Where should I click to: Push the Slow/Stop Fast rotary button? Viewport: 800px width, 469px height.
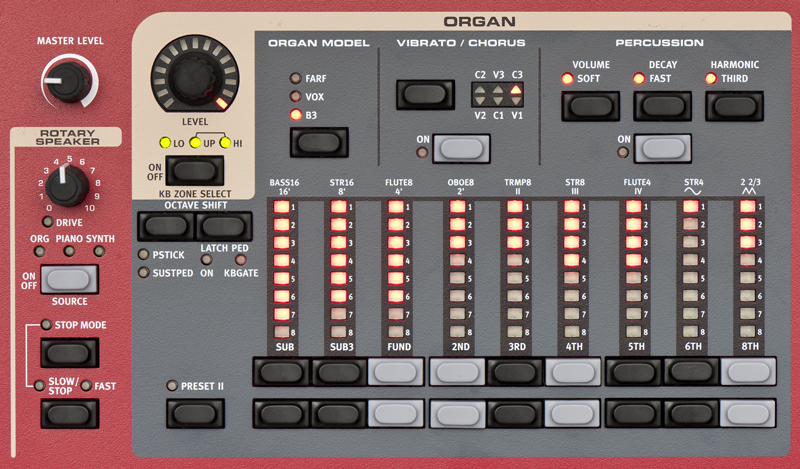coord(69,413)
